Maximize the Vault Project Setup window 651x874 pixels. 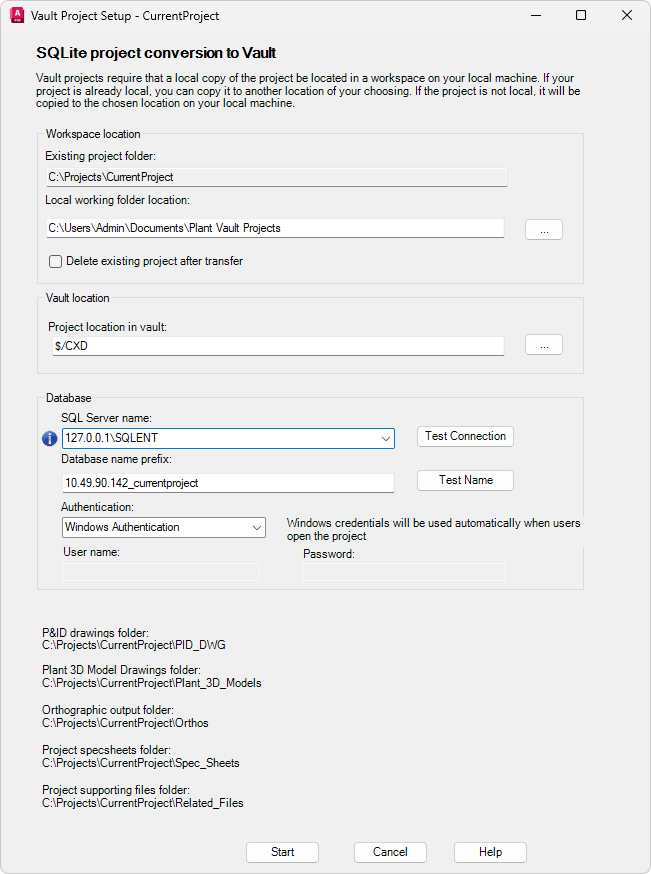(x=581, y=16)
